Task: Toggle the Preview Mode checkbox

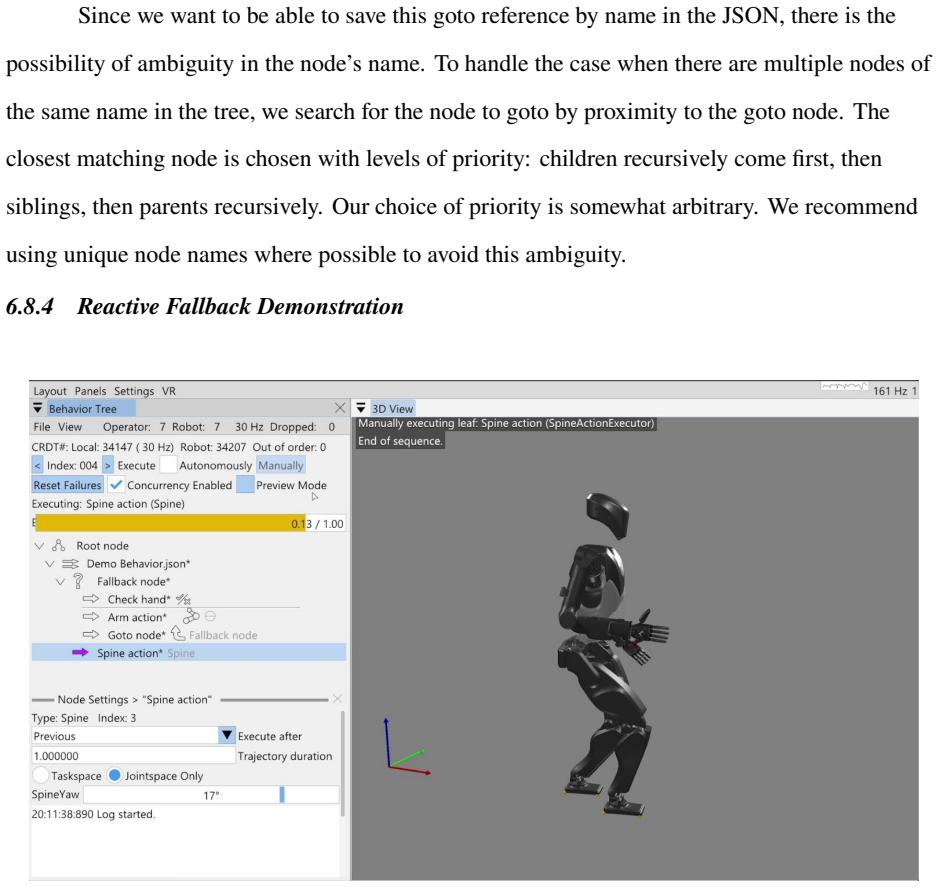Action: (x=245, y=485)
